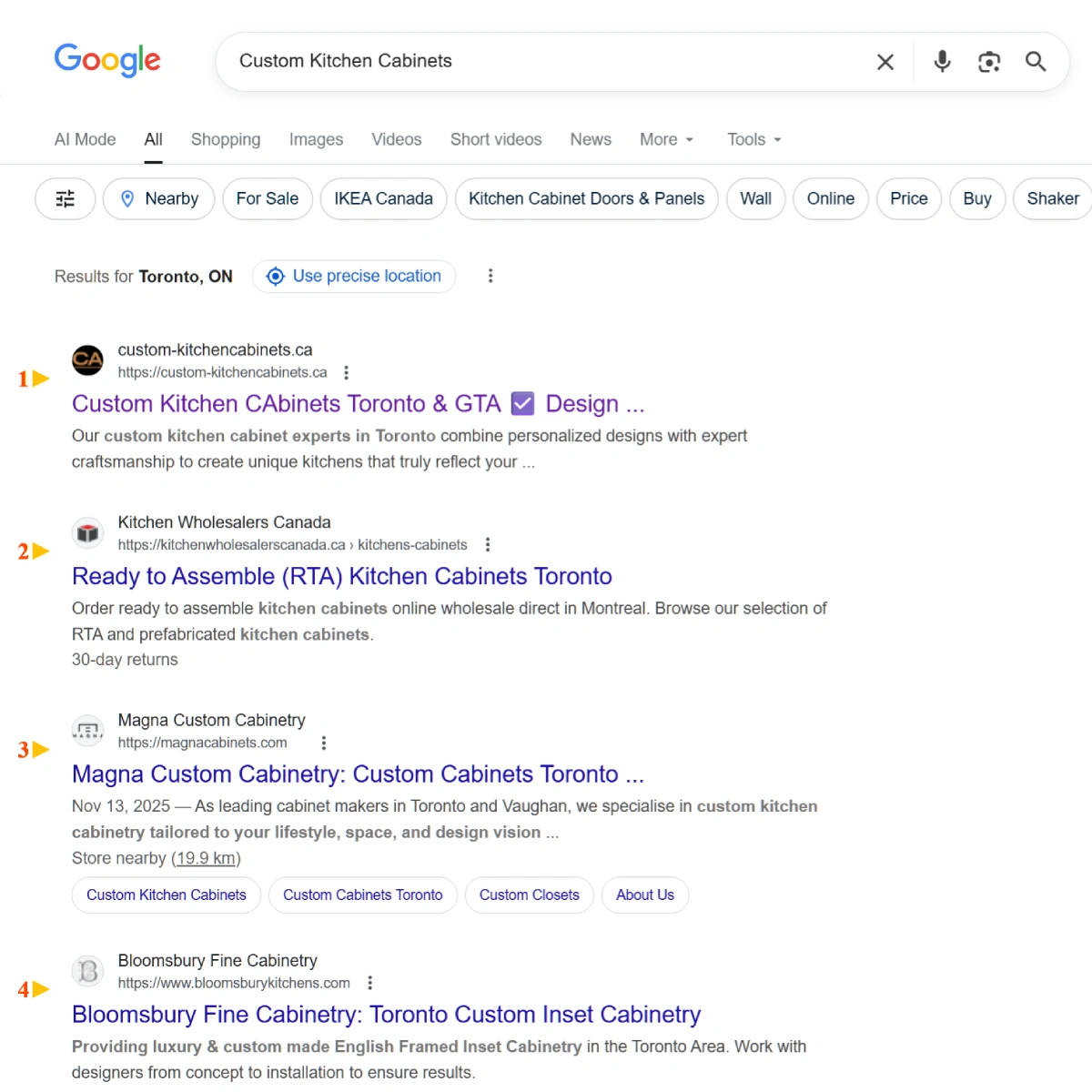Open Custom Closets sitelink chip

point(530,895)
